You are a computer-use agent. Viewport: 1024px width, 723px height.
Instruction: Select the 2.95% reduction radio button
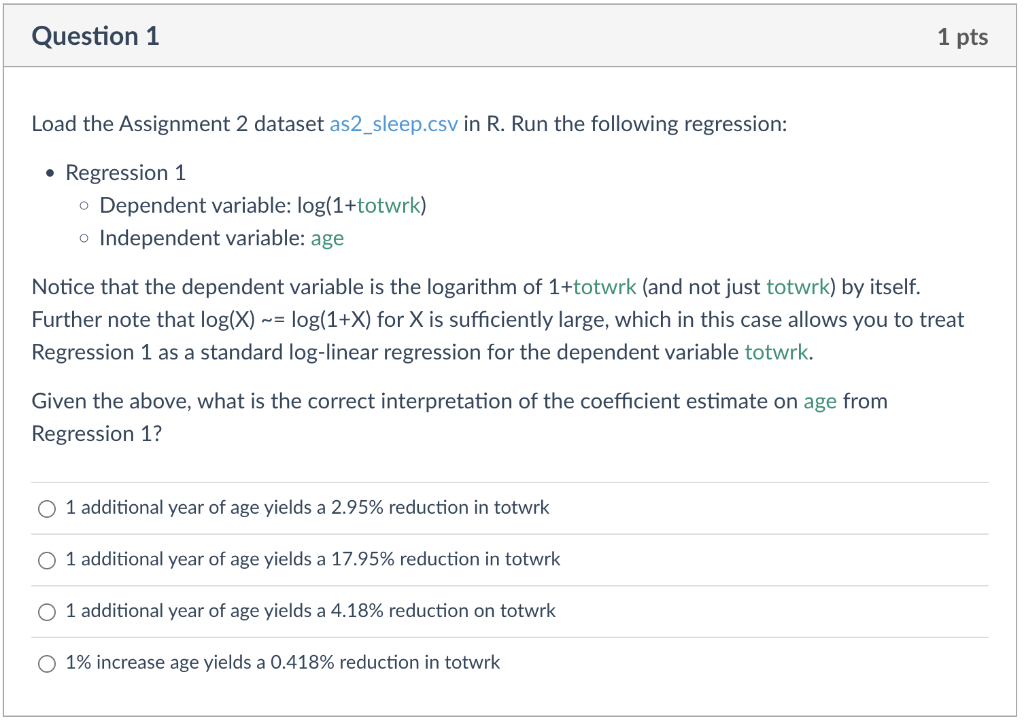(x=47, y=509)
